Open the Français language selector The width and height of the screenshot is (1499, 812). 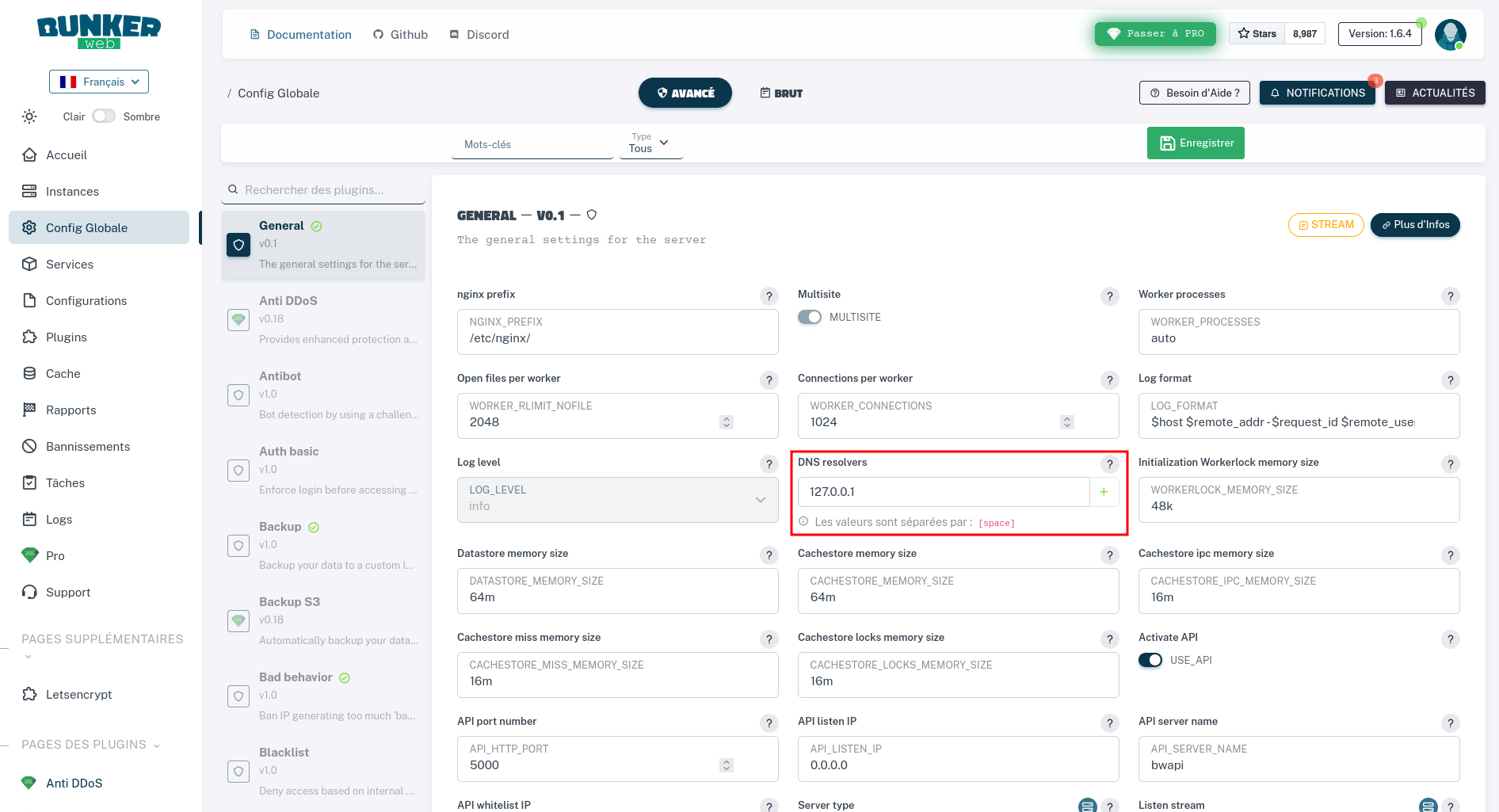(x=98, y=82)
